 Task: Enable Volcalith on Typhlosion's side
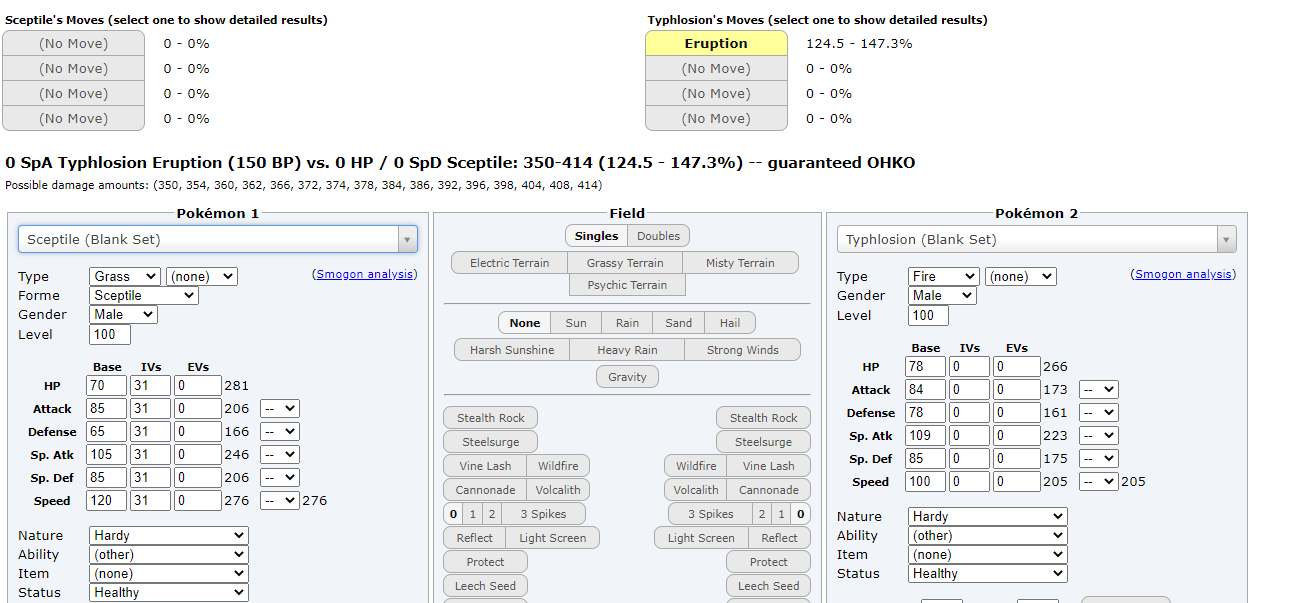(x=696, y=490)
